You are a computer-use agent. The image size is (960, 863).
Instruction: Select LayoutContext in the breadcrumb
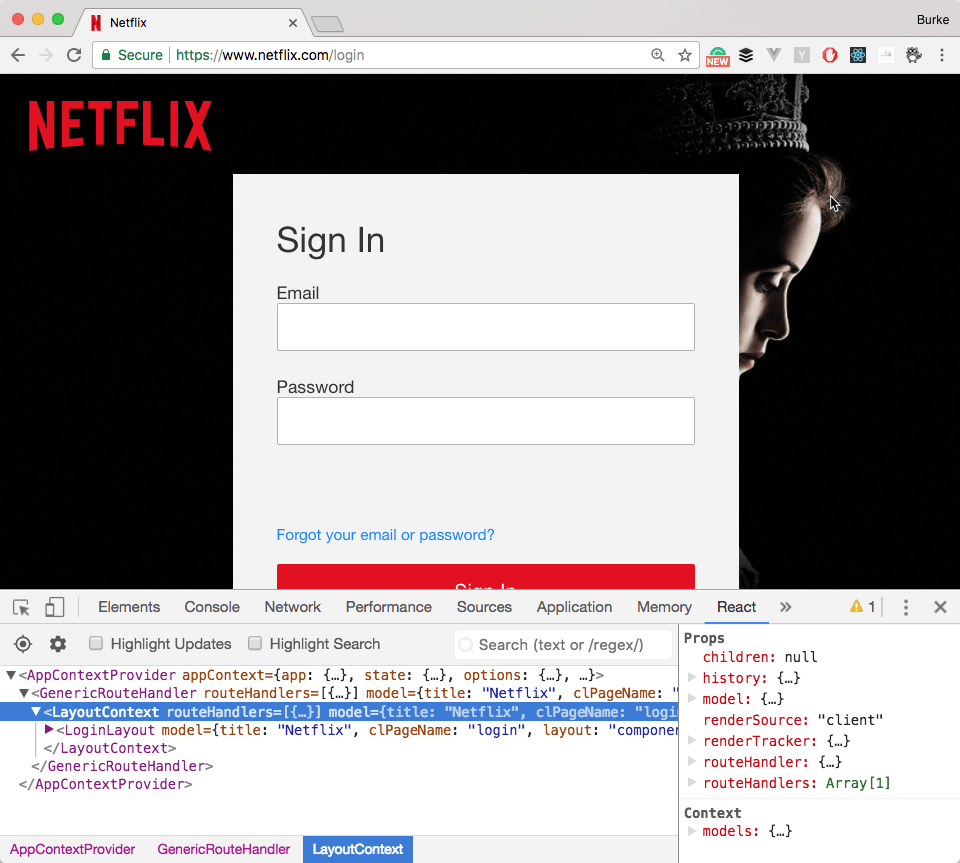358,850
